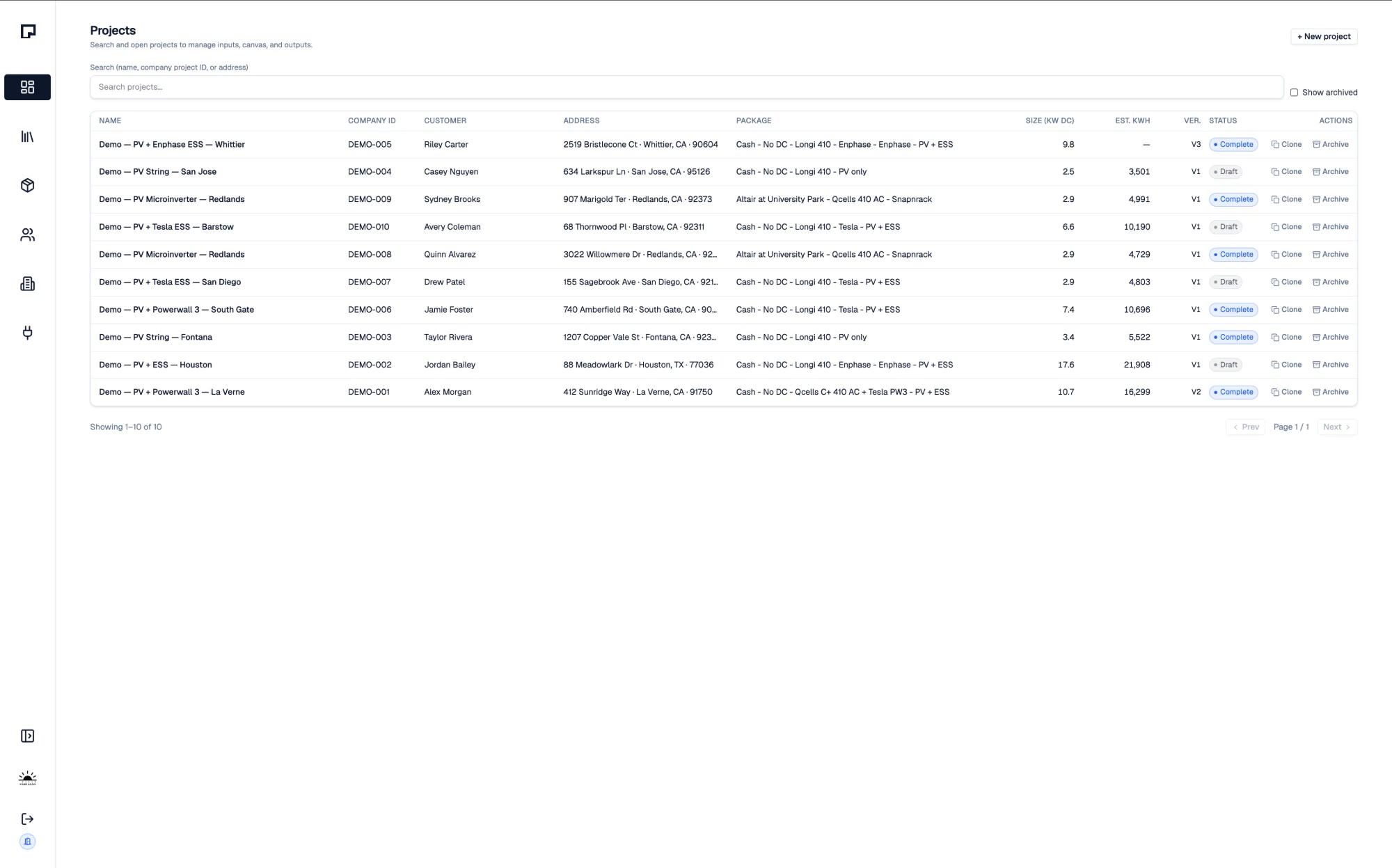The image size is (1392, 868).
Task: Go to Prev page of projects
Action: point(1245,427)
